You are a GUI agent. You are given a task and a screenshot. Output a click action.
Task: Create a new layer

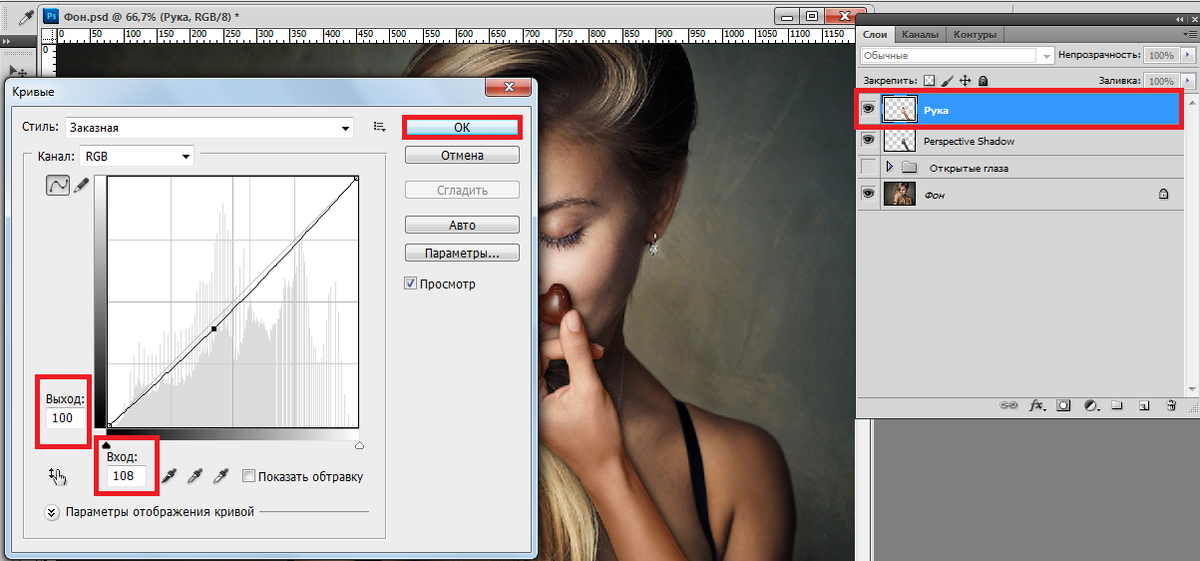1145,406
